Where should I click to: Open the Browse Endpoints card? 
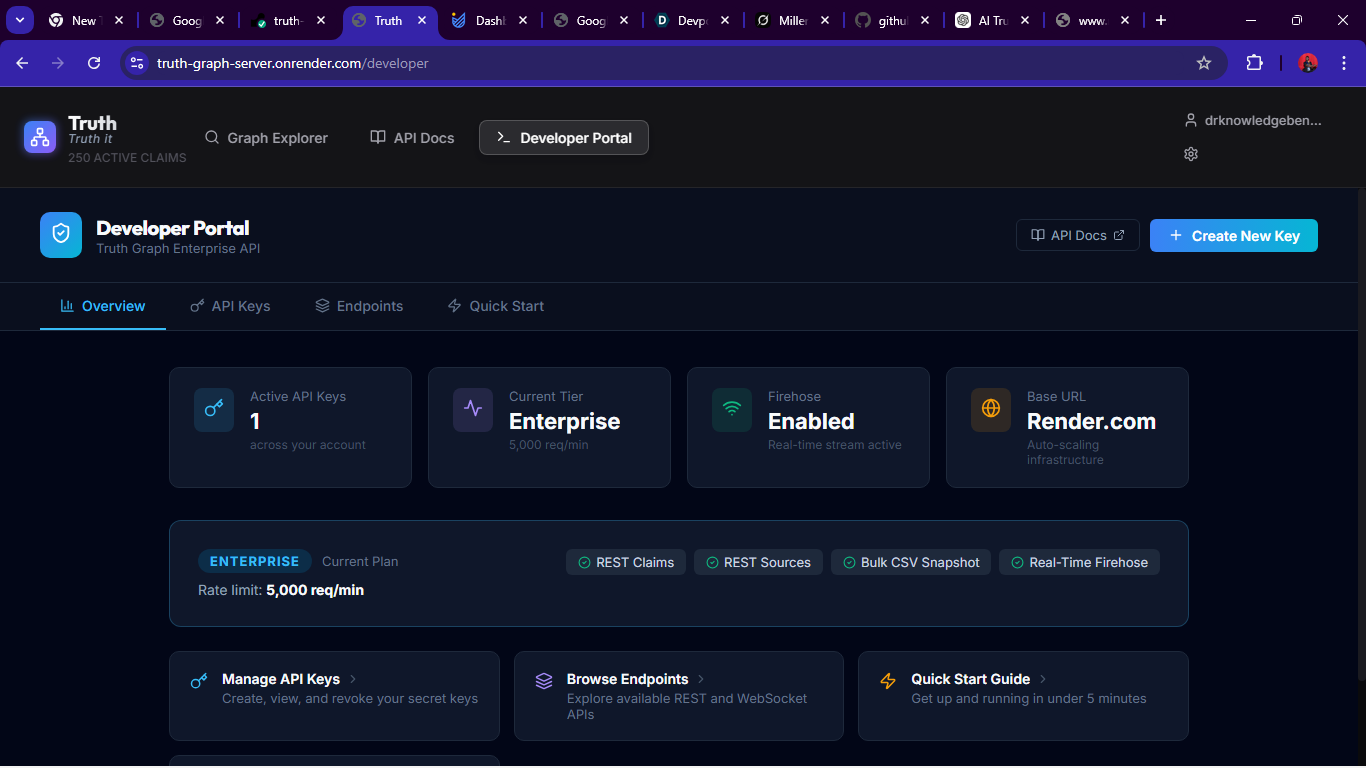679,696
